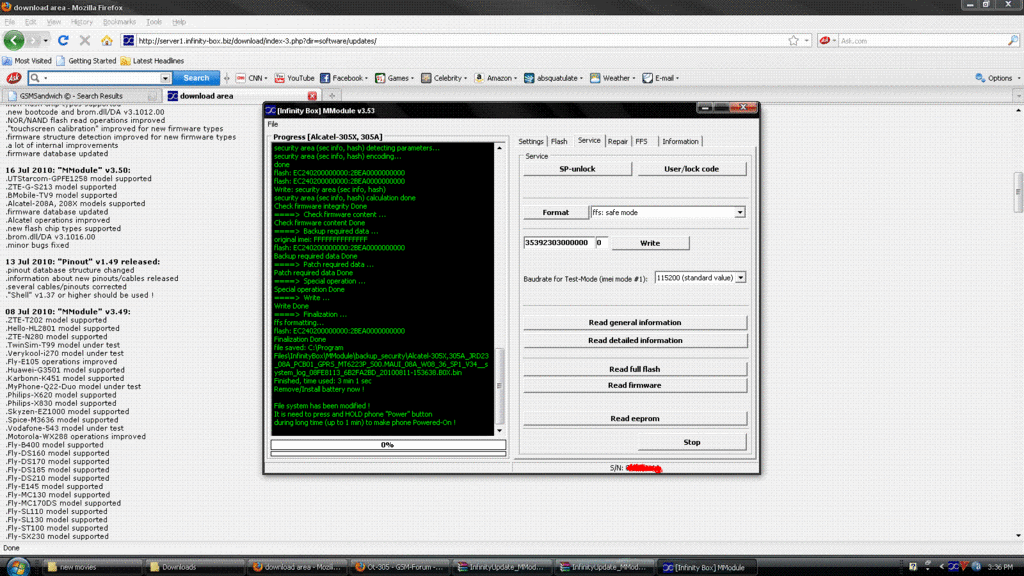1024x576 pixels.
Task: Switch to the GSMSandwich Search Results tab
Action: 78,96
